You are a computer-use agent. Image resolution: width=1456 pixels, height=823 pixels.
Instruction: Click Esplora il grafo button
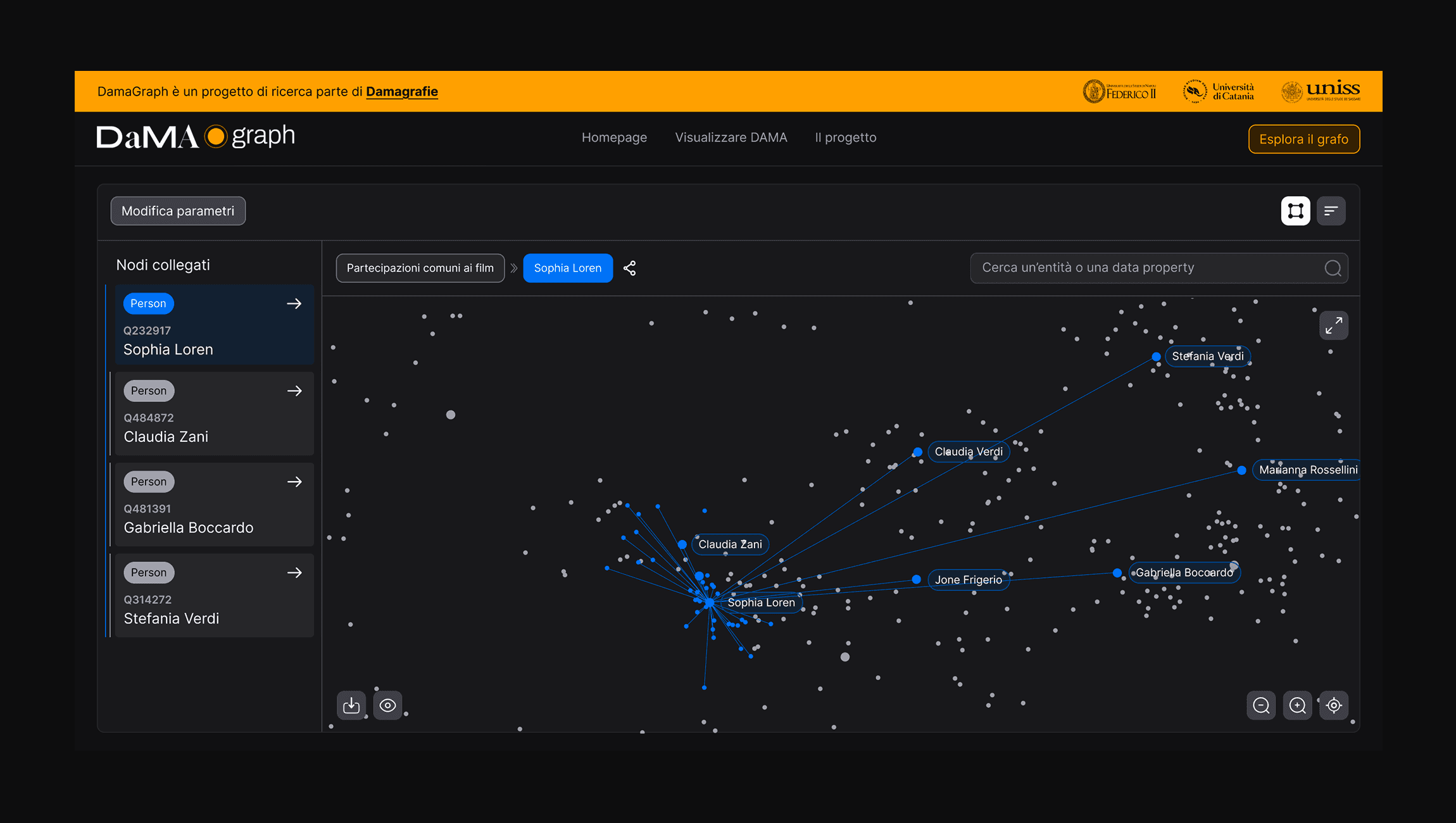[1303, 139]
